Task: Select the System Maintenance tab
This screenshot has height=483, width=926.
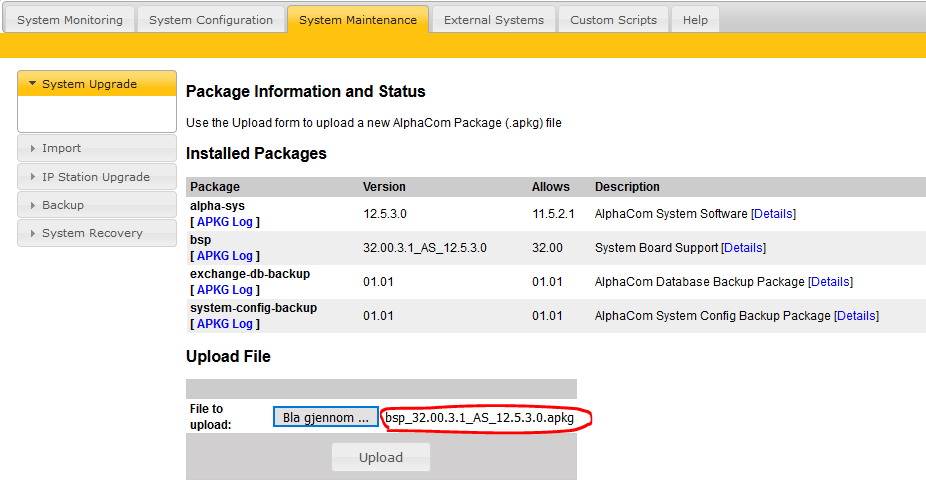Action: (x=358, y=20)
